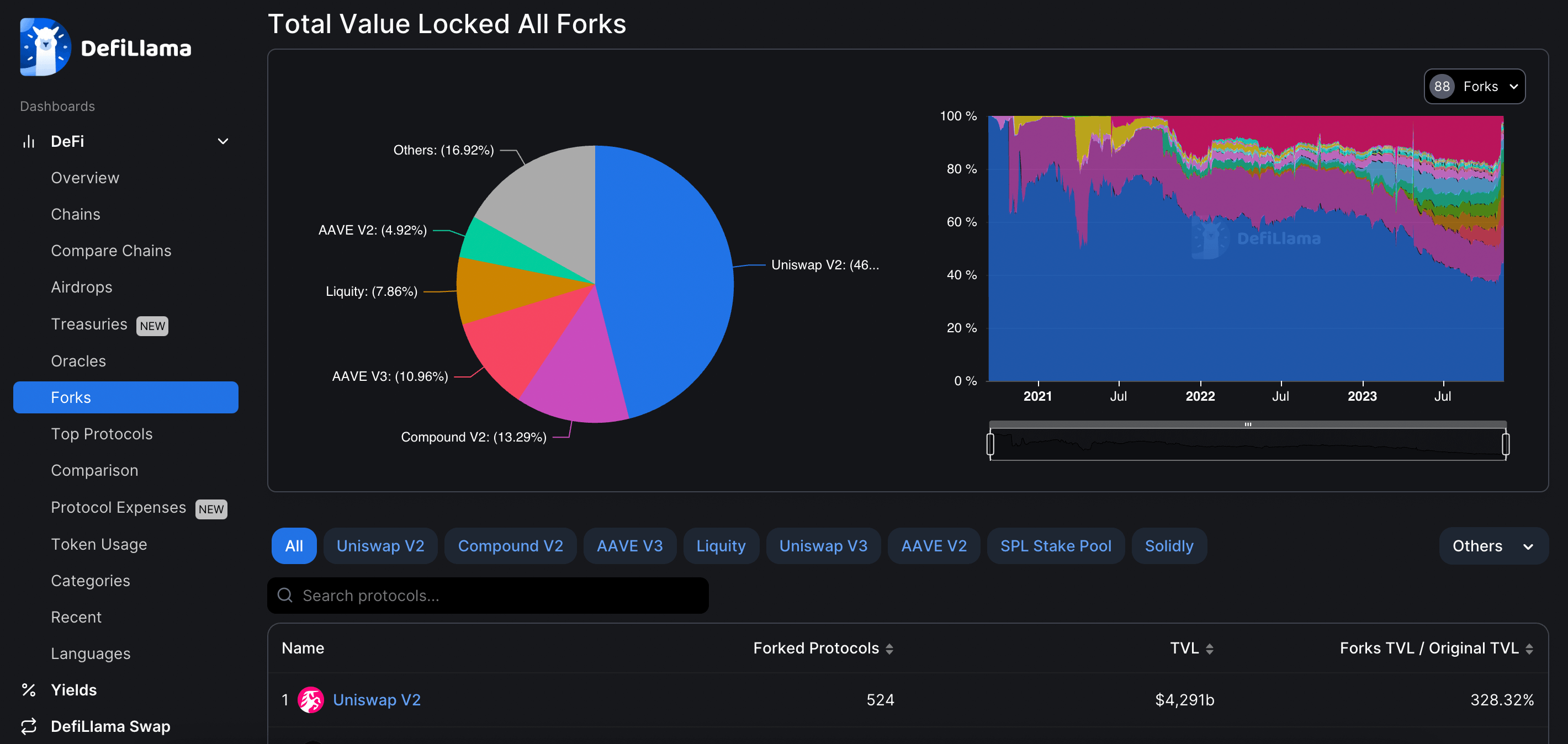Open the Uniswap V2 link in table
The width and height of the screenshot is (1568, 744).
coord(377,700)
